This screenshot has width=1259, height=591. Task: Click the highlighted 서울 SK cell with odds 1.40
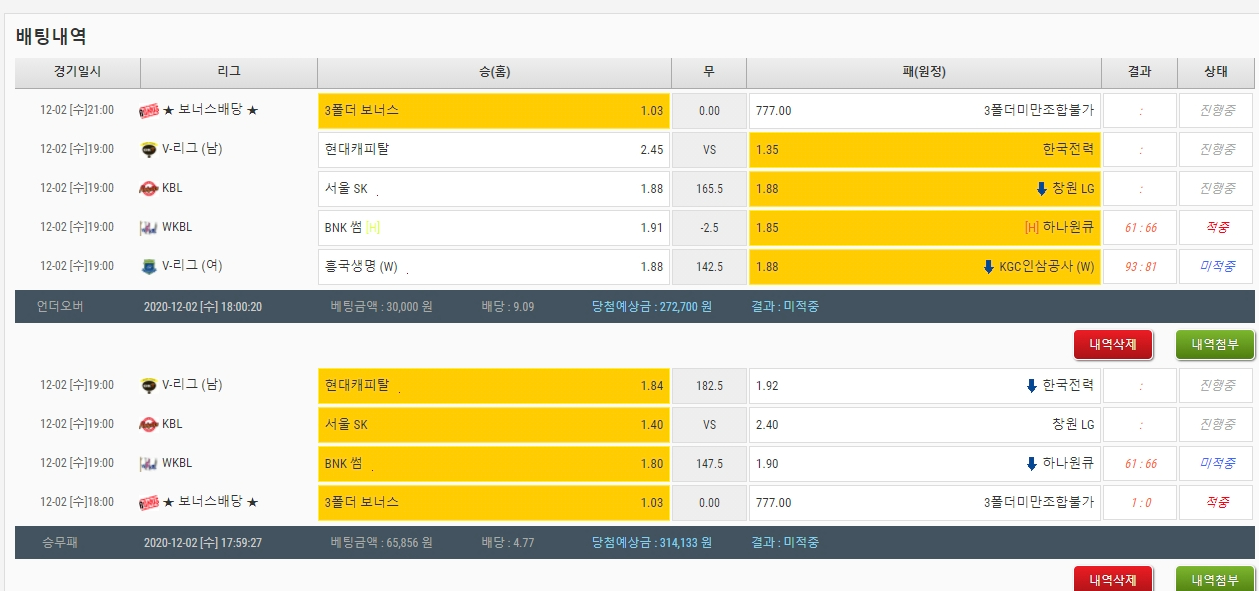pyautogui.click(x=493, y=425)
